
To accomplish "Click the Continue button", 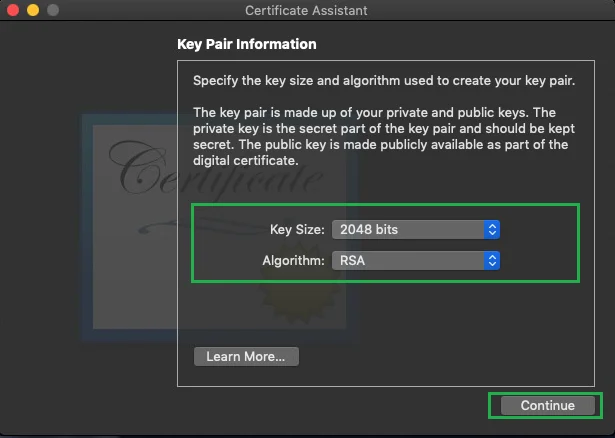I will (548, 405).
